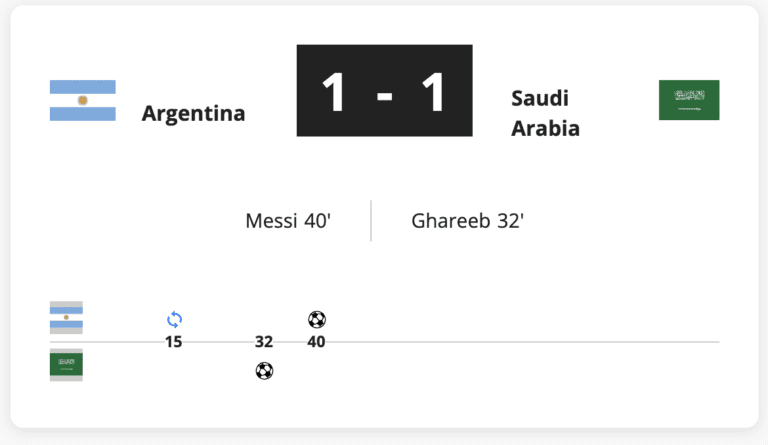Click the large Argentina flag

tap(83, 100)
